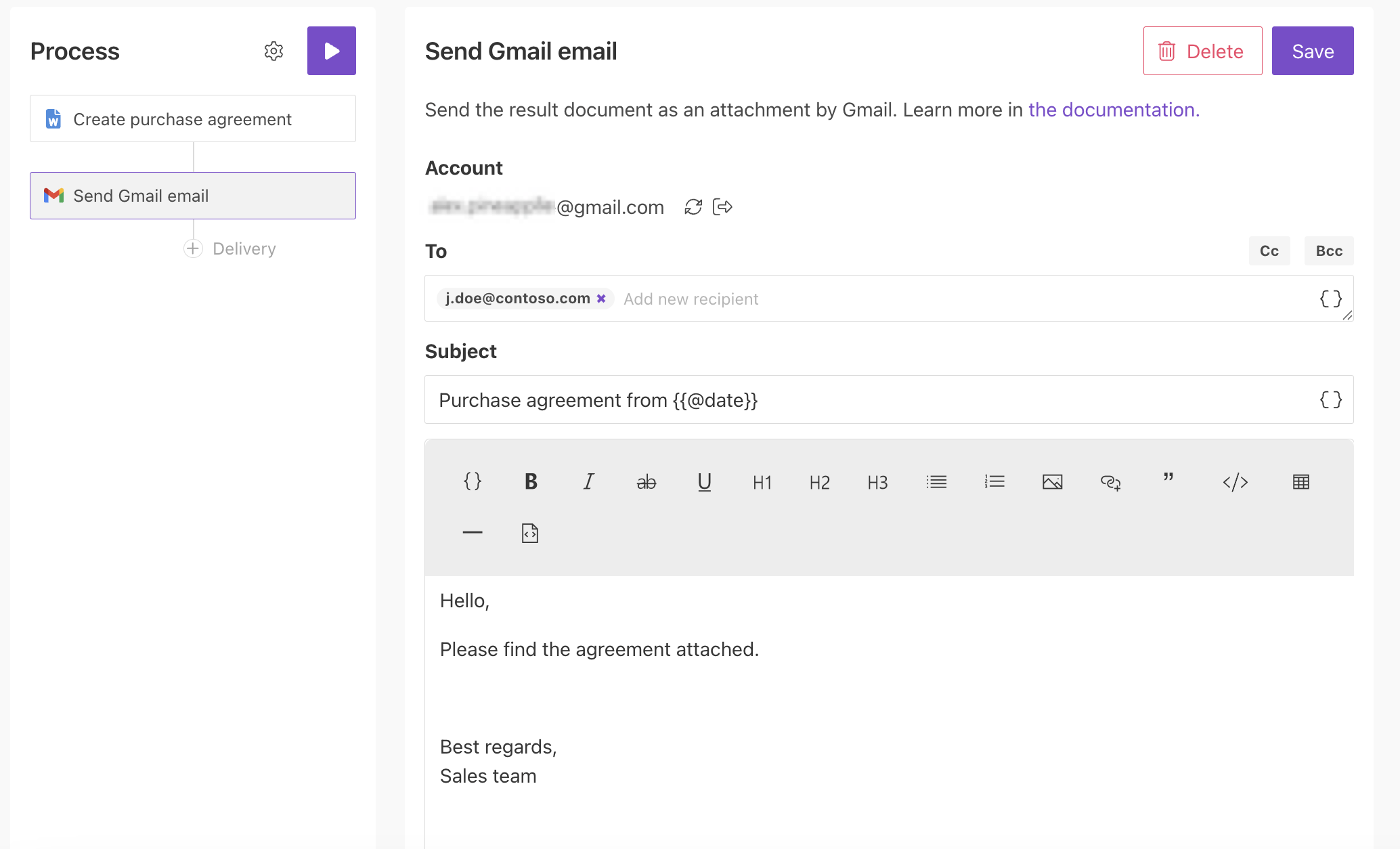Remove recipient j.doe@contoso.com
The width and height of the screenshot is (1400, 849).
601,298
